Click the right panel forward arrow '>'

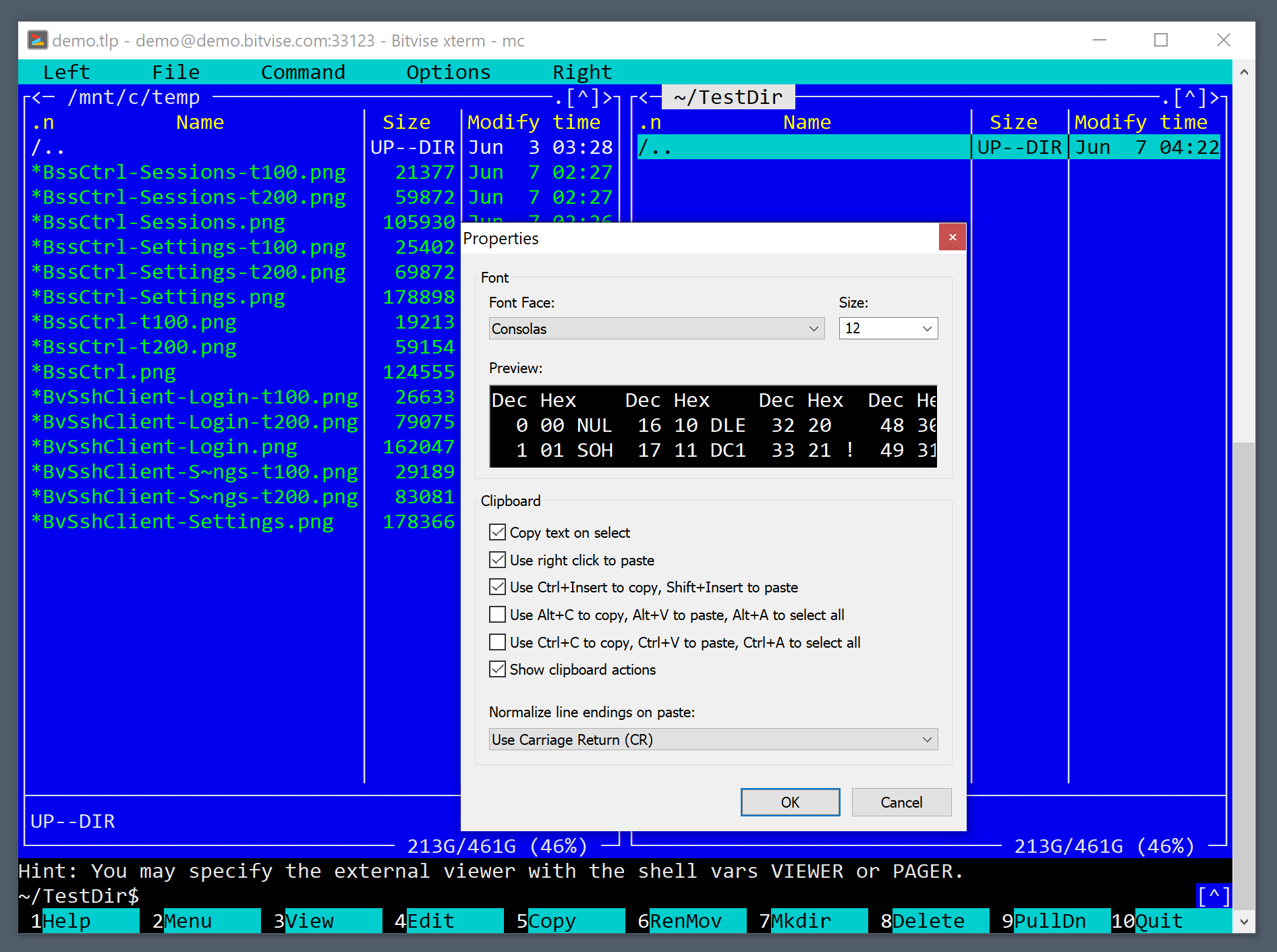(1215, 98)
